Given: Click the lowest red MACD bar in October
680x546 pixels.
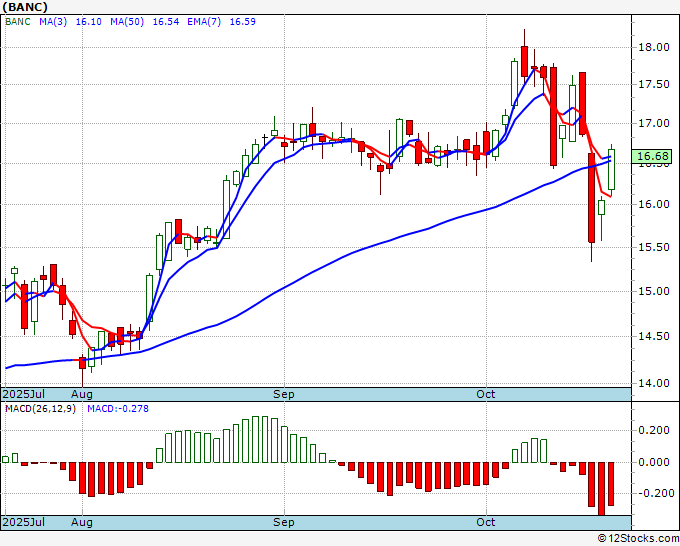Looking at the screenshot, I should click(602, 488).
